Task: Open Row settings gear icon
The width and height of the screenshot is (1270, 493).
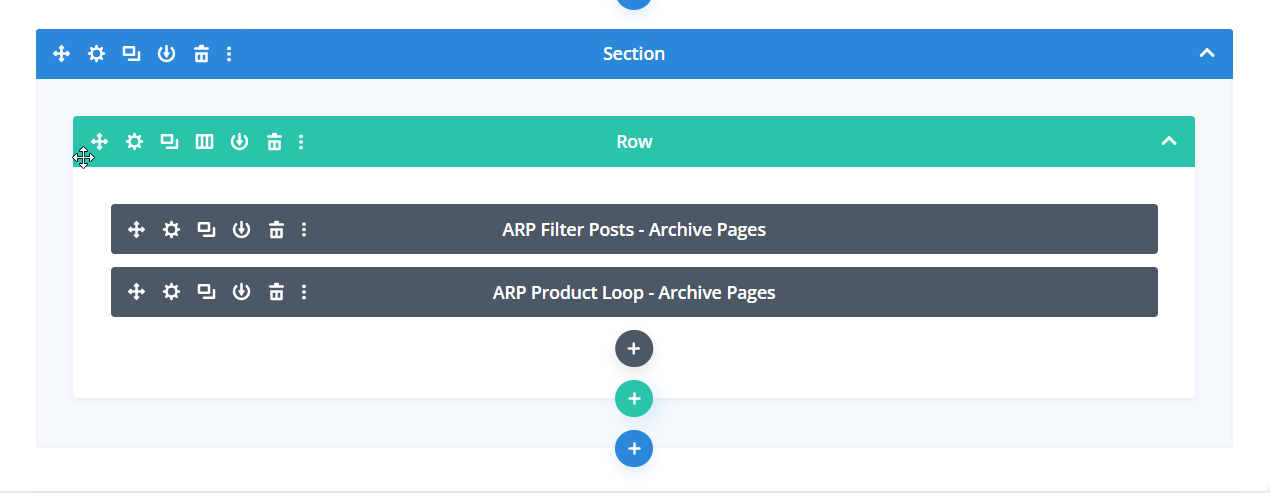Action: point(134,142)
